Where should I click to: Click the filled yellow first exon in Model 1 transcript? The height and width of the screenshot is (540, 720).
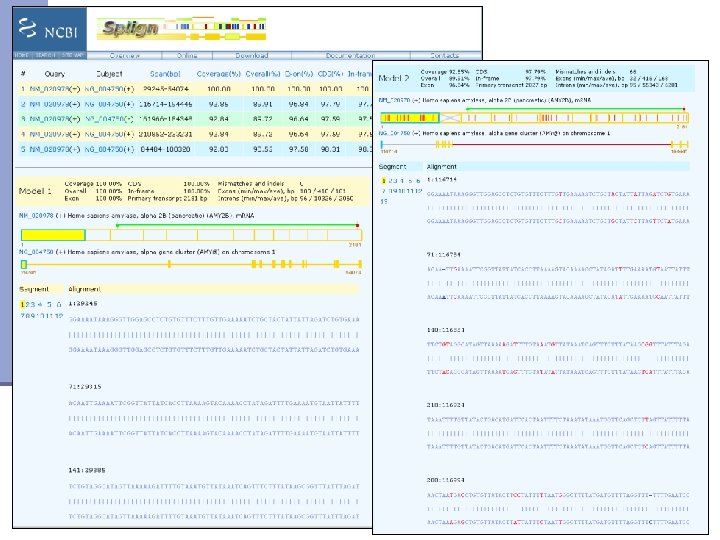53,235
